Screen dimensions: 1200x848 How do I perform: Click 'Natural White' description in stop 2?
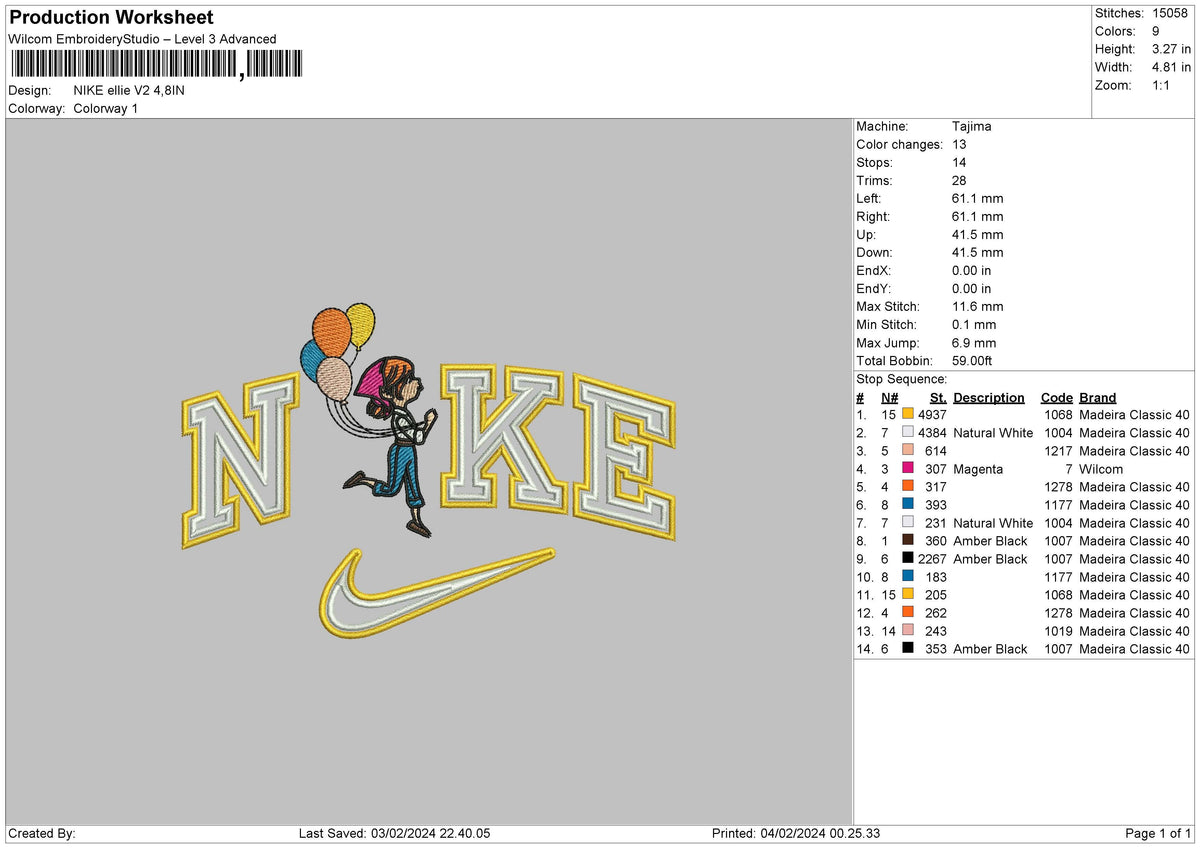[993, 433]
